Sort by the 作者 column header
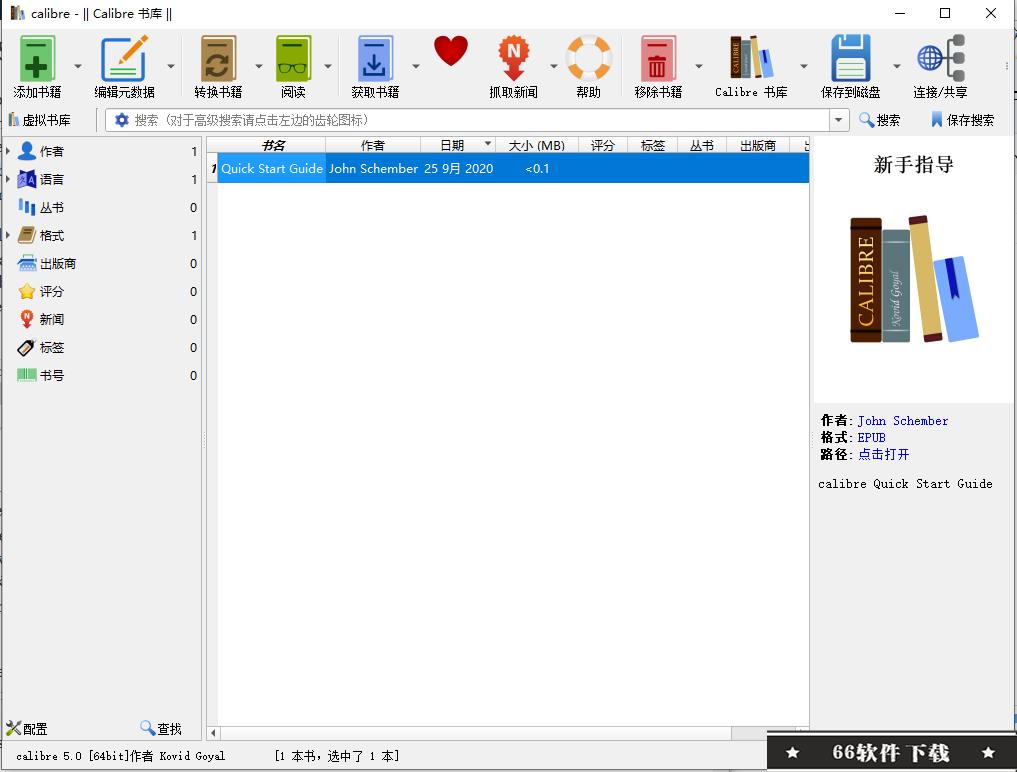This screenshot has width=1017, height=772. coord(373,145)
